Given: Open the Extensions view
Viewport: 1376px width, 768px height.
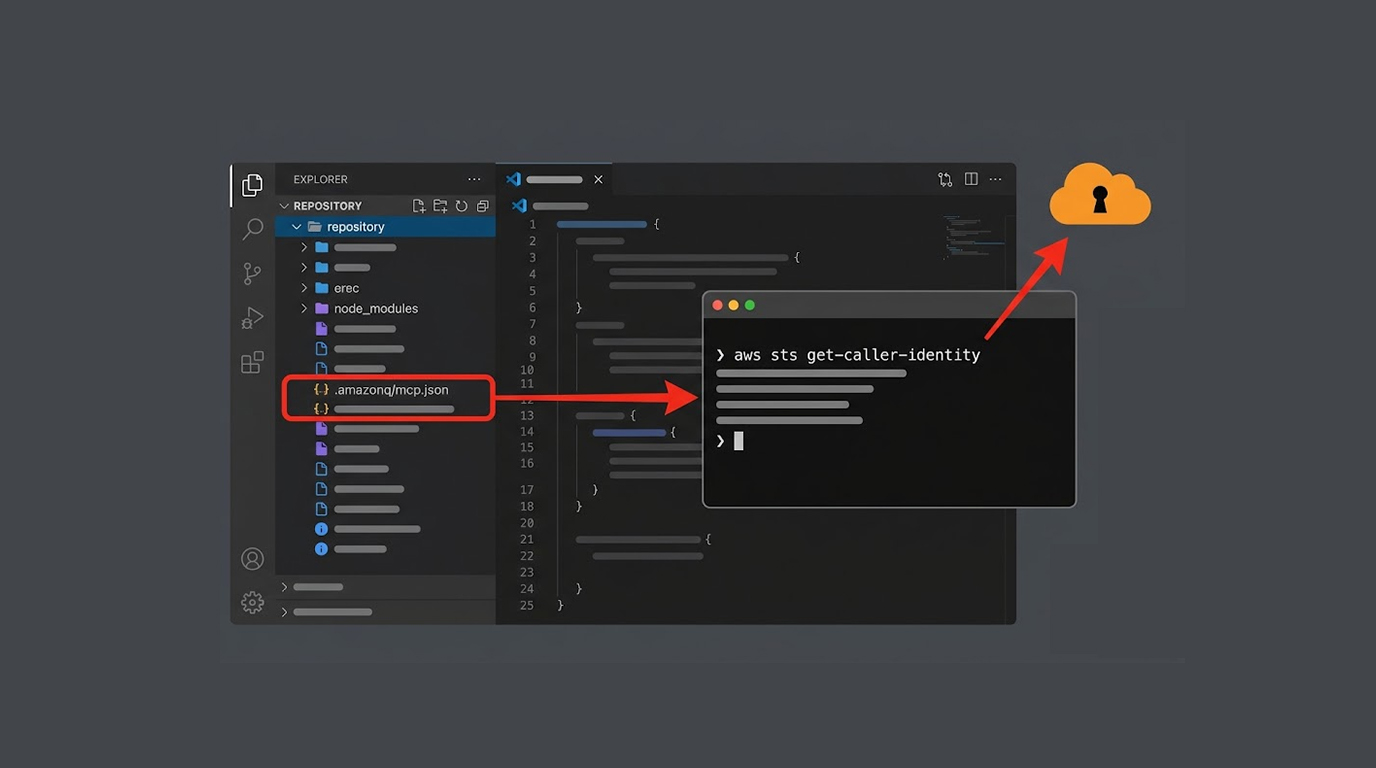Looking at the screenshot, I should (252, 362).
